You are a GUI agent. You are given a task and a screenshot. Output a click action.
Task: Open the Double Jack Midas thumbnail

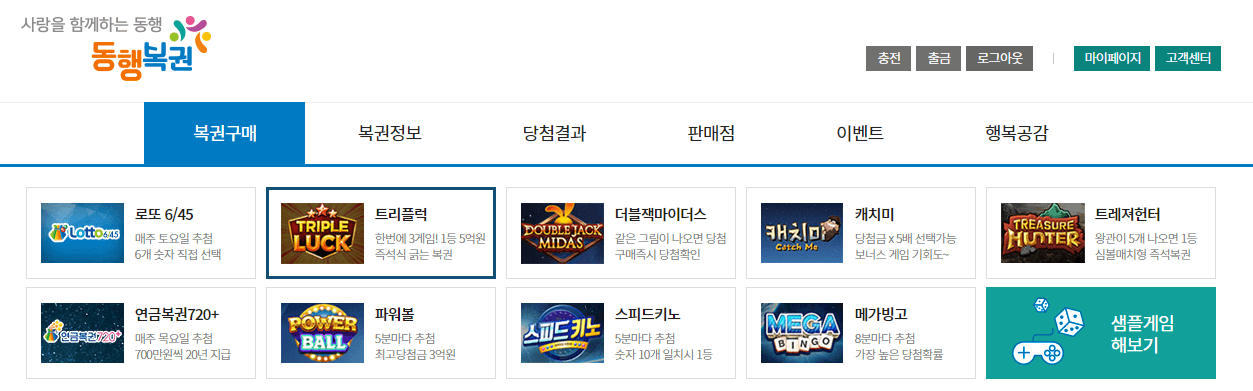562,233
